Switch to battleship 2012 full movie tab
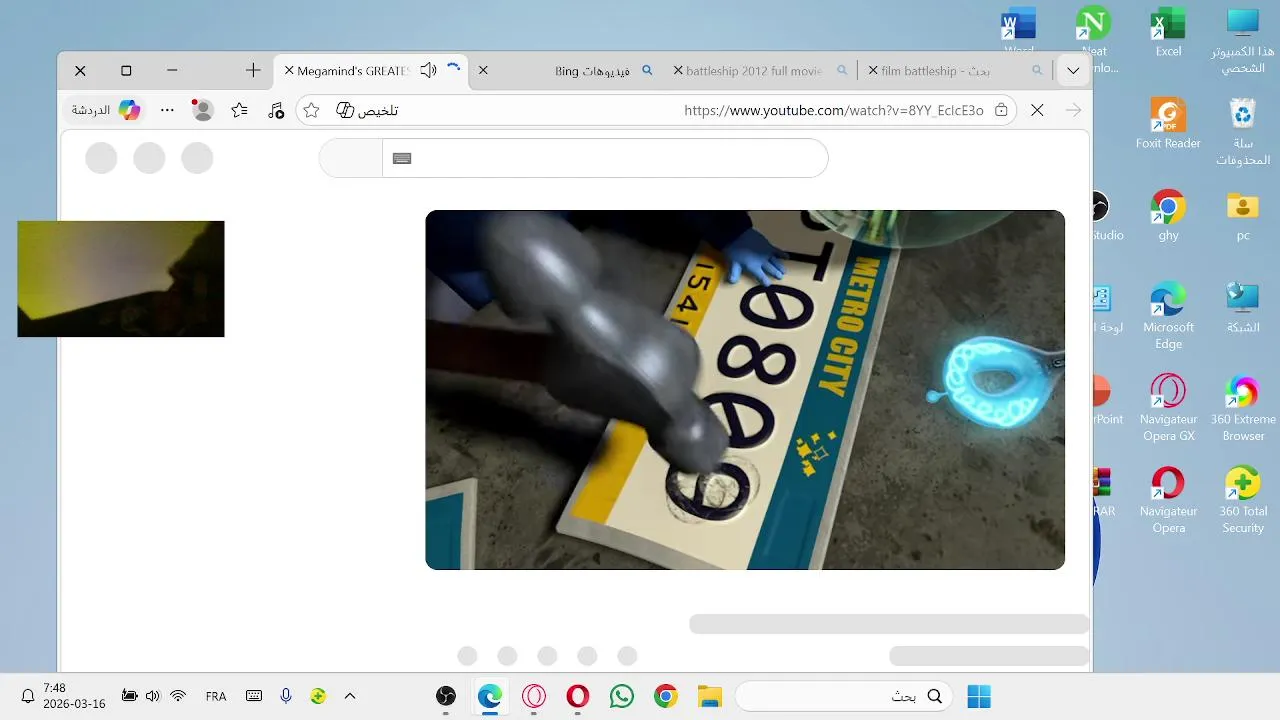The image size is (1280, 720). (x=762, y=71)
